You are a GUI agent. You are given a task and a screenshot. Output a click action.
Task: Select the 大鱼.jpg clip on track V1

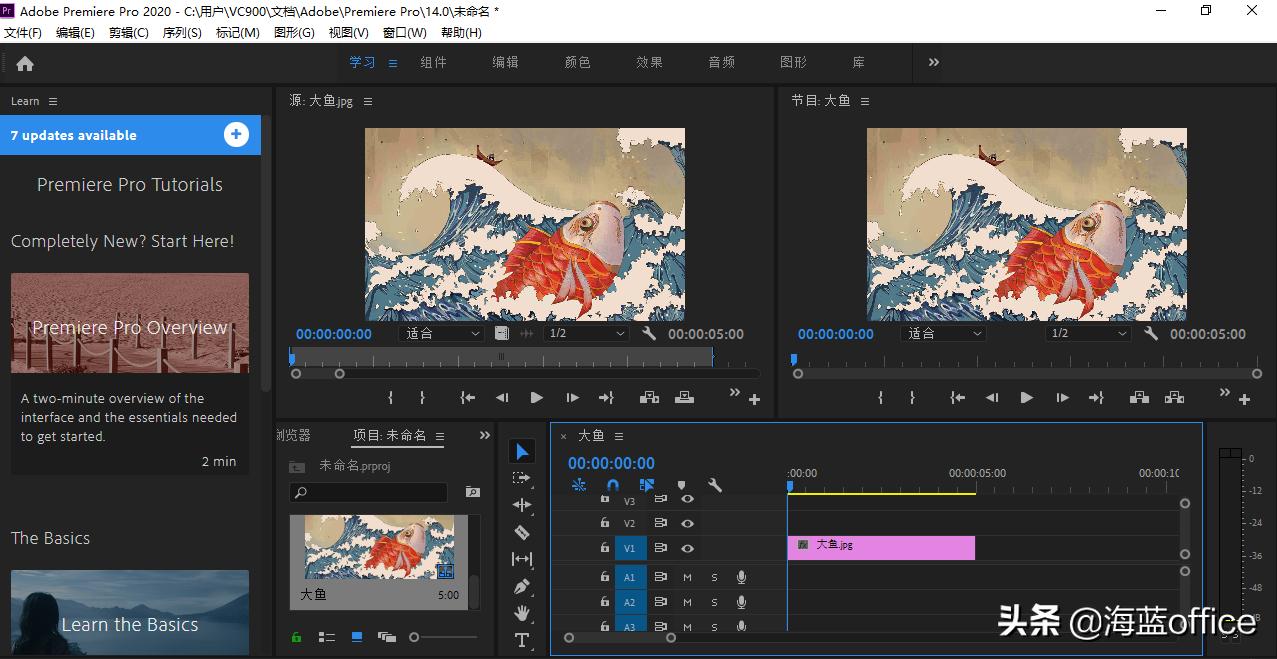(880, 547)
